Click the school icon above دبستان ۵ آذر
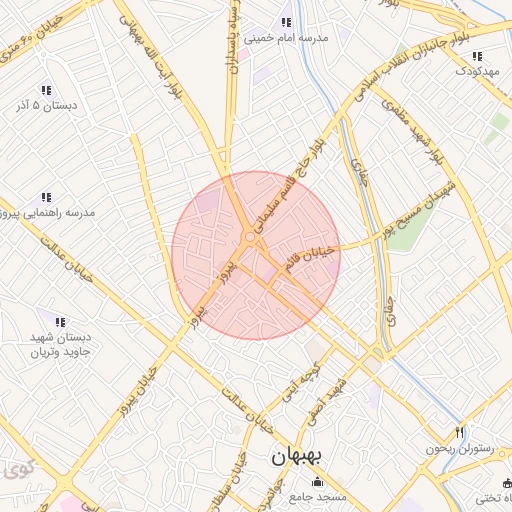Screen dimensions: 512x512 tap(46, 90)
